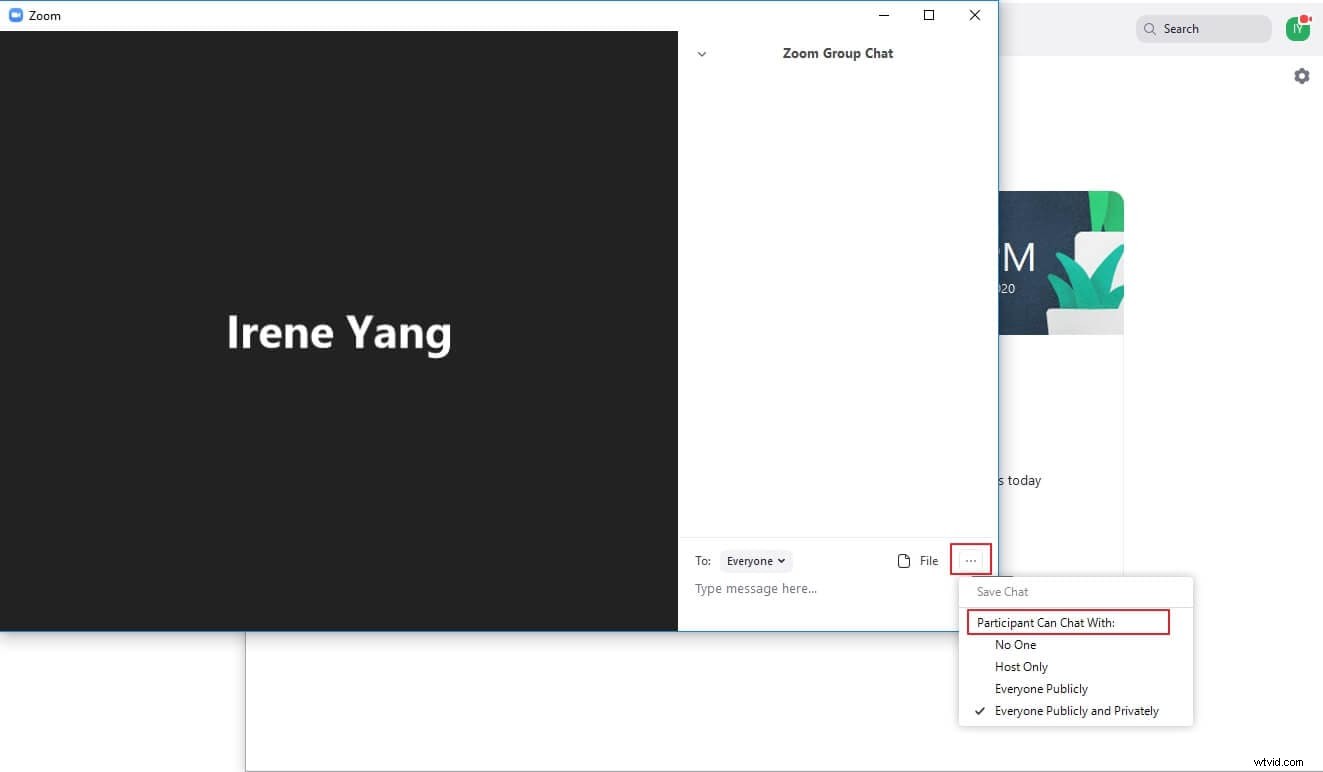The image size is (1323, 772).
Task: Click the Zoom logo in the title bar
Action: [16, 15]
